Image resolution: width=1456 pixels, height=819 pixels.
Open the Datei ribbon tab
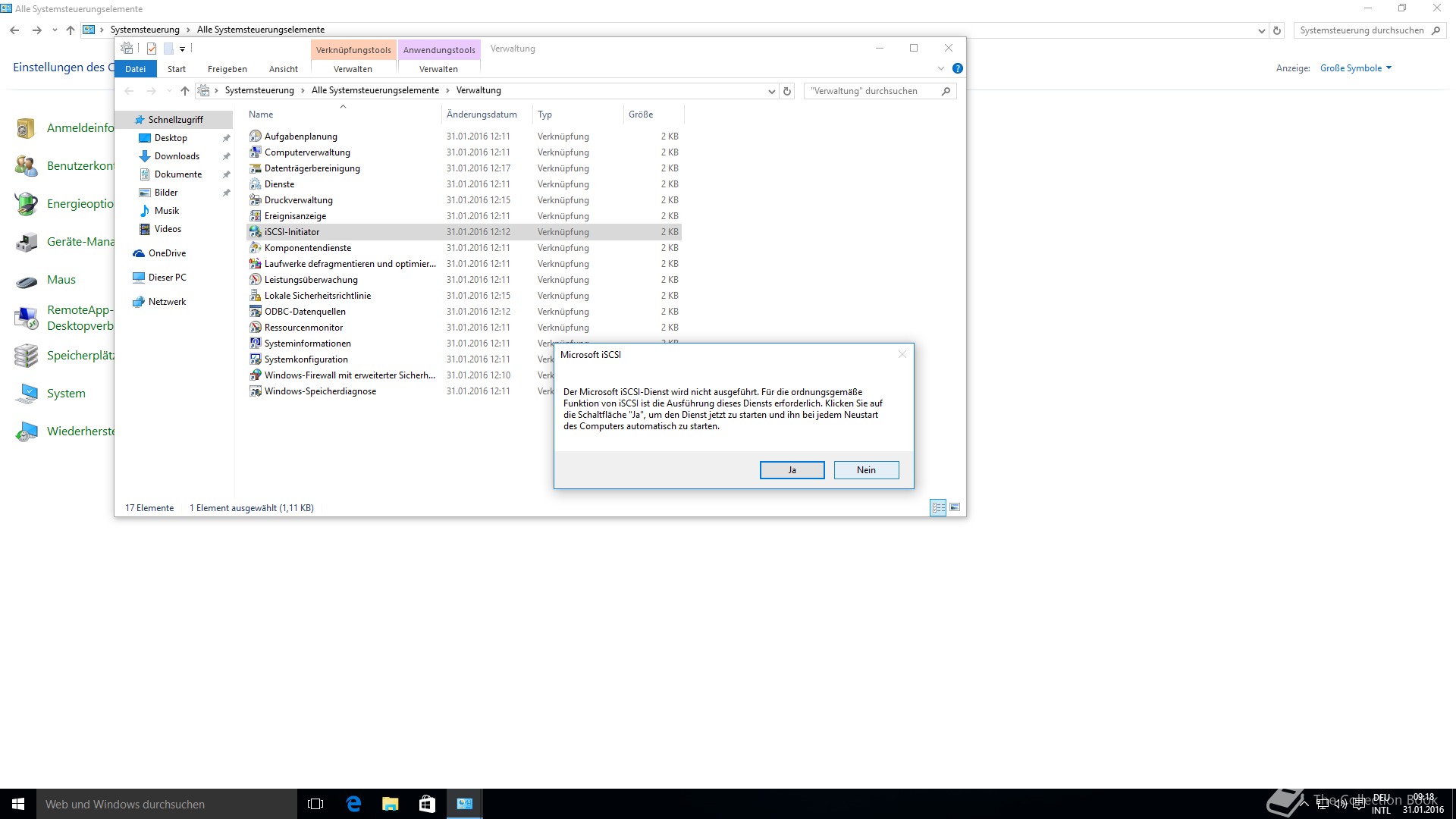pos(136,69)
